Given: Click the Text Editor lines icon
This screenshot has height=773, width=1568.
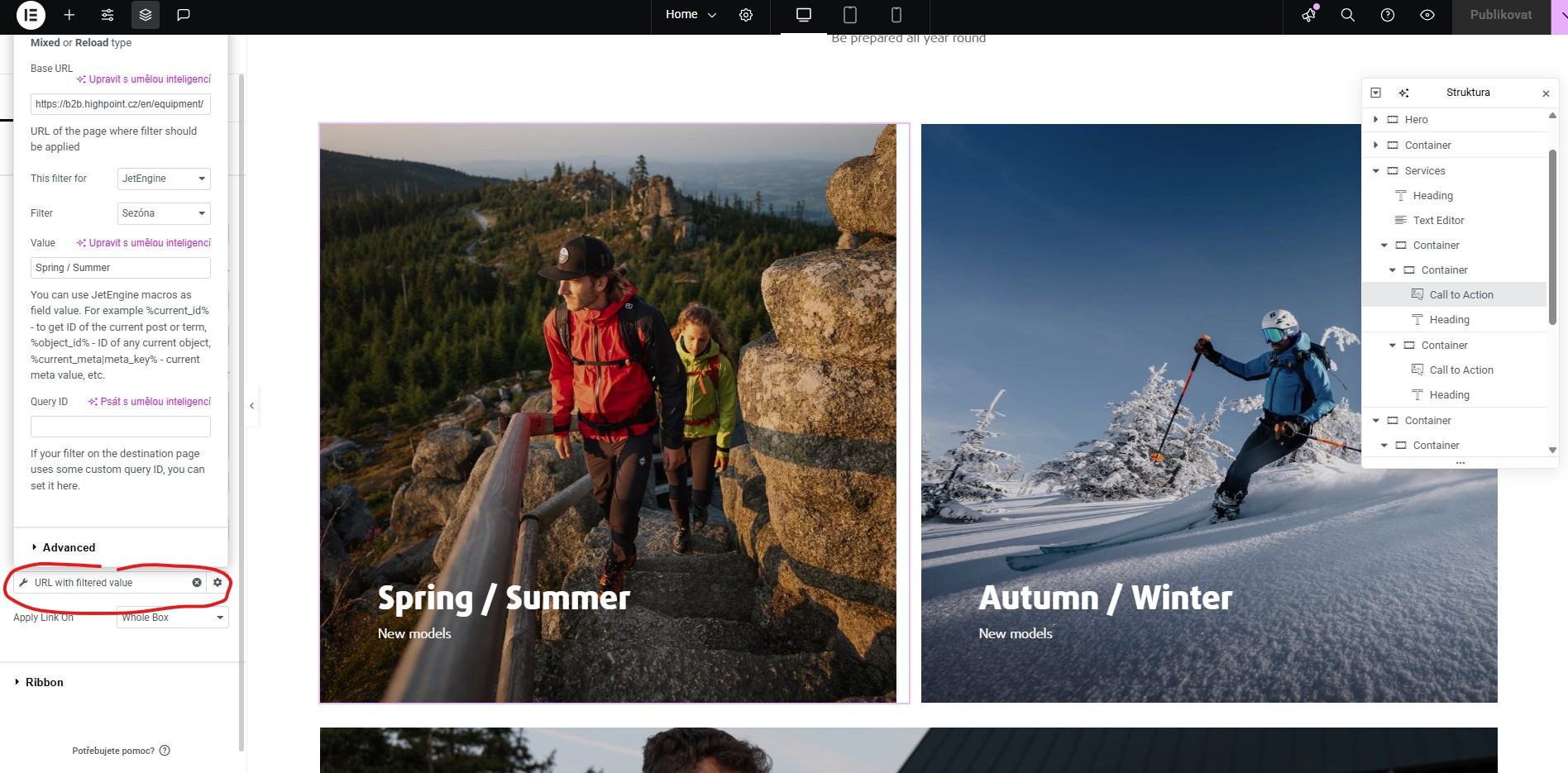Looking at the screenshot, I should pos(1401,221).
